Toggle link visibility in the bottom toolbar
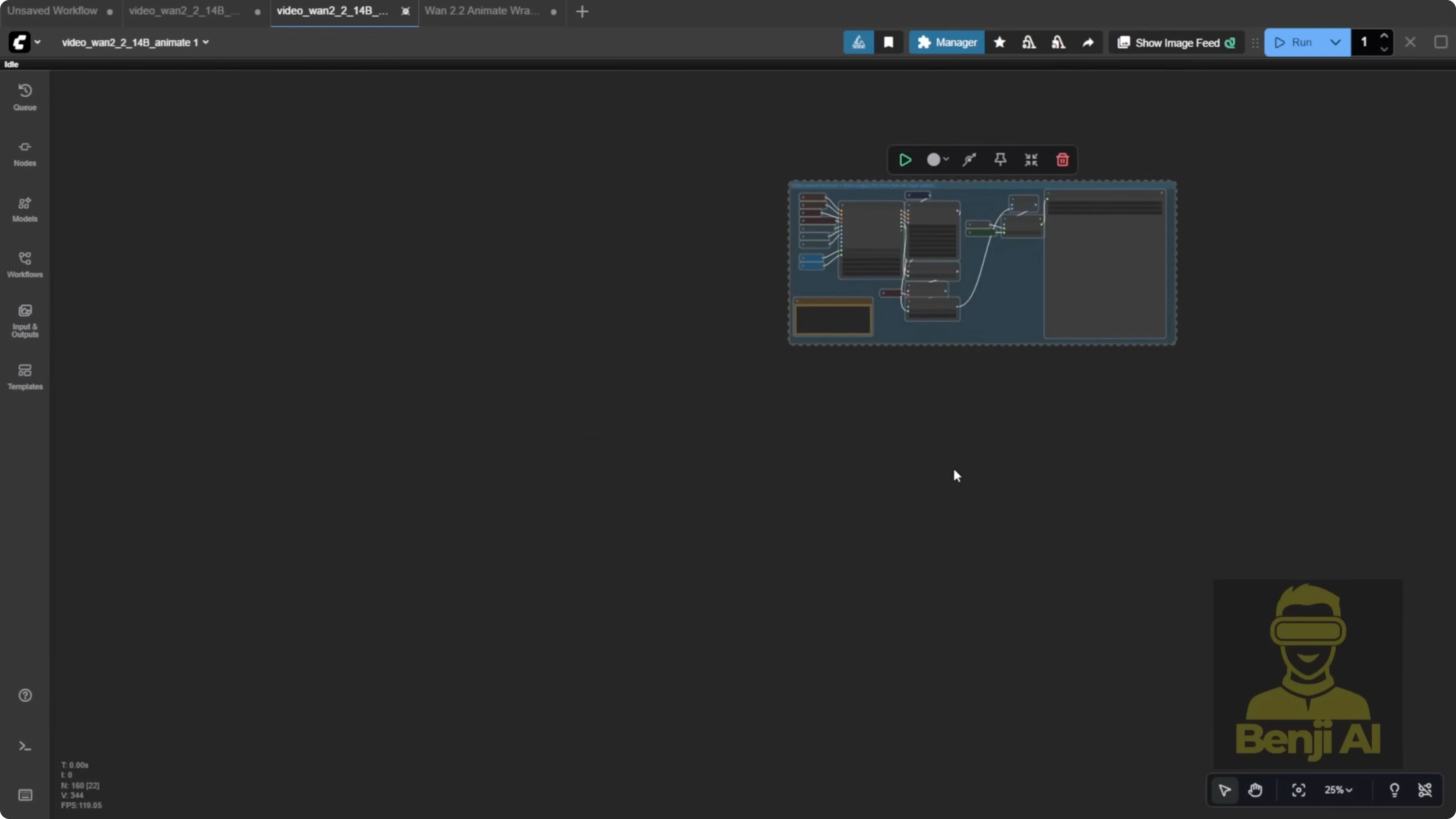Image resolution: width=1456 pixels, height=819 pixels. pyautogui.click(x=1424, y=790)
